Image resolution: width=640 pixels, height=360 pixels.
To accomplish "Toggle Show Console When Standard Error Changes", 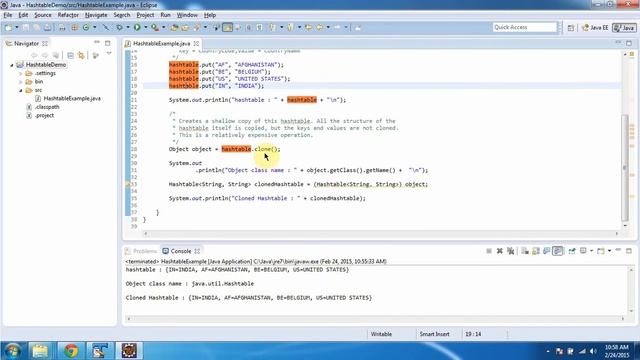I will [x=557, y=251].
